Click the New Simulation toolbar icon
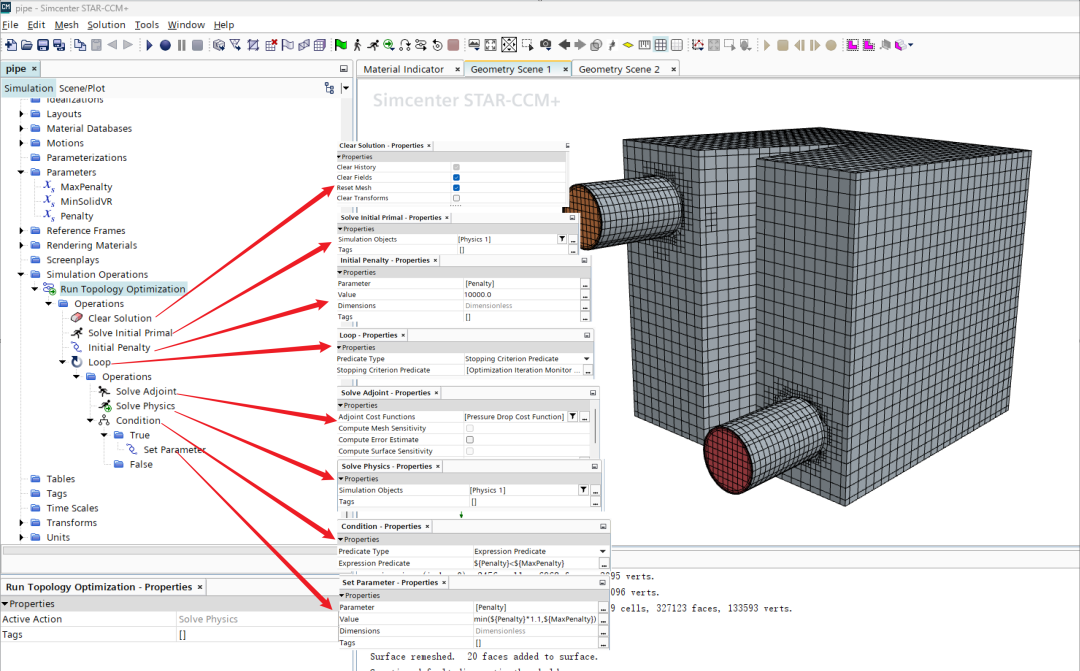Image resolution: width=1080 pixels, height=671 pixels. (x=11, y=45)
